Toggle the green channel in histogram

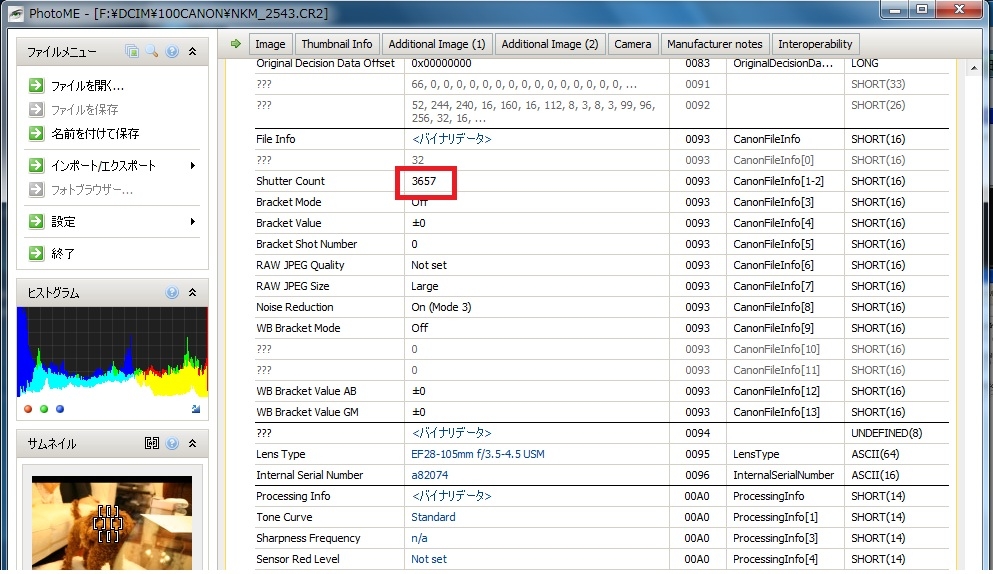44,409
